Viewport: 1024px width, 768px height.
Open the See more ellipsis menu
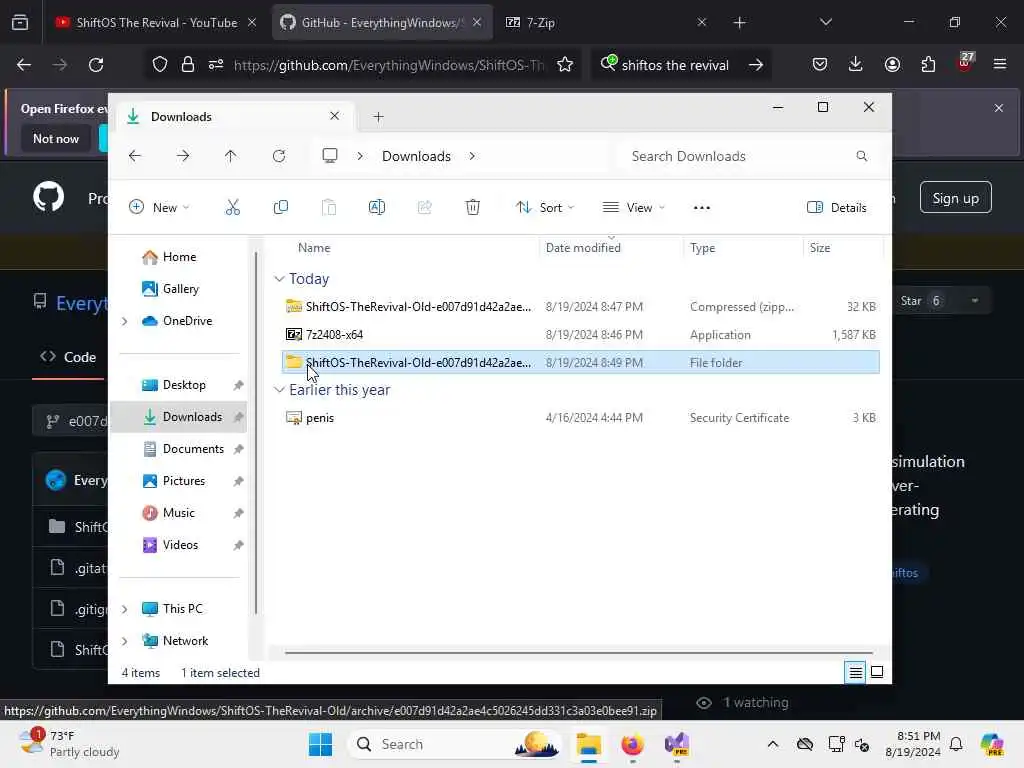pyautogui.click(x=701, y=208)
